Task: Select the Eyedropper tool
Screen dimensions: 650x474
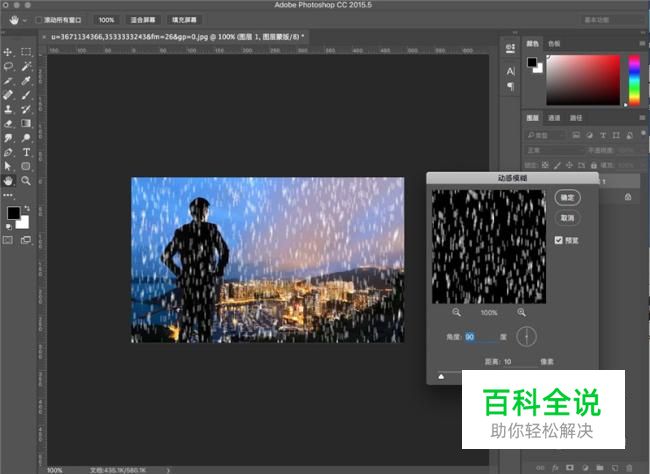Action: (26, 80)
